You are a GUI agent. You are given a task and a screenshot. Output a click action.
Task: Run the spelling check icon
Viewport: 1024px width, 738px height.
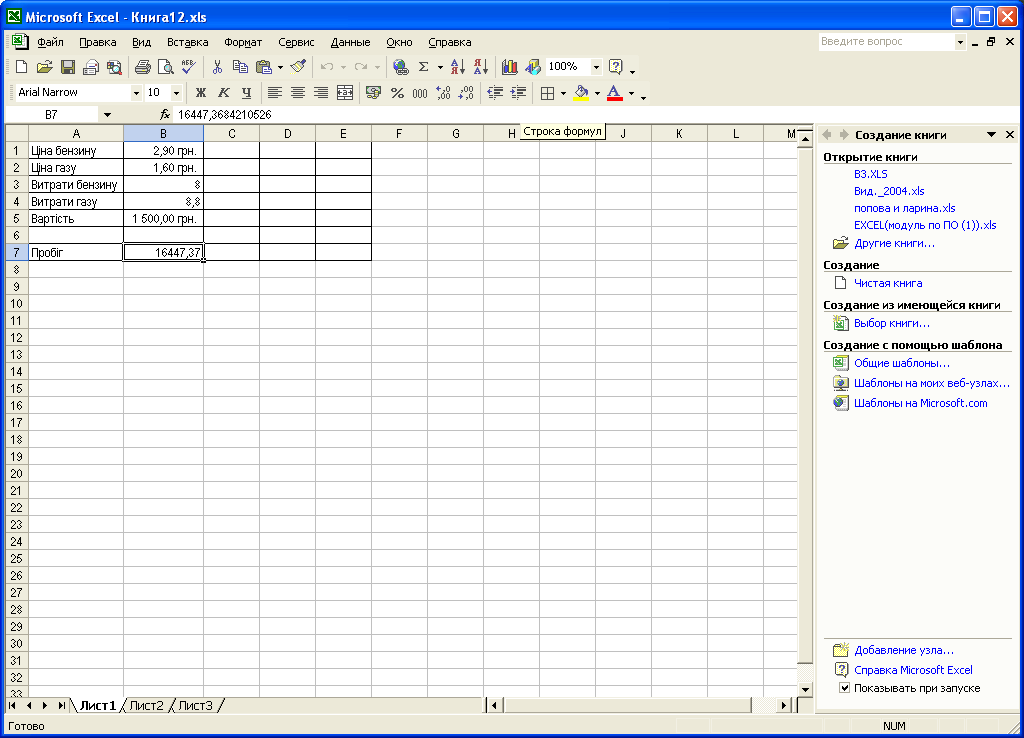click(x=189, y=67)
